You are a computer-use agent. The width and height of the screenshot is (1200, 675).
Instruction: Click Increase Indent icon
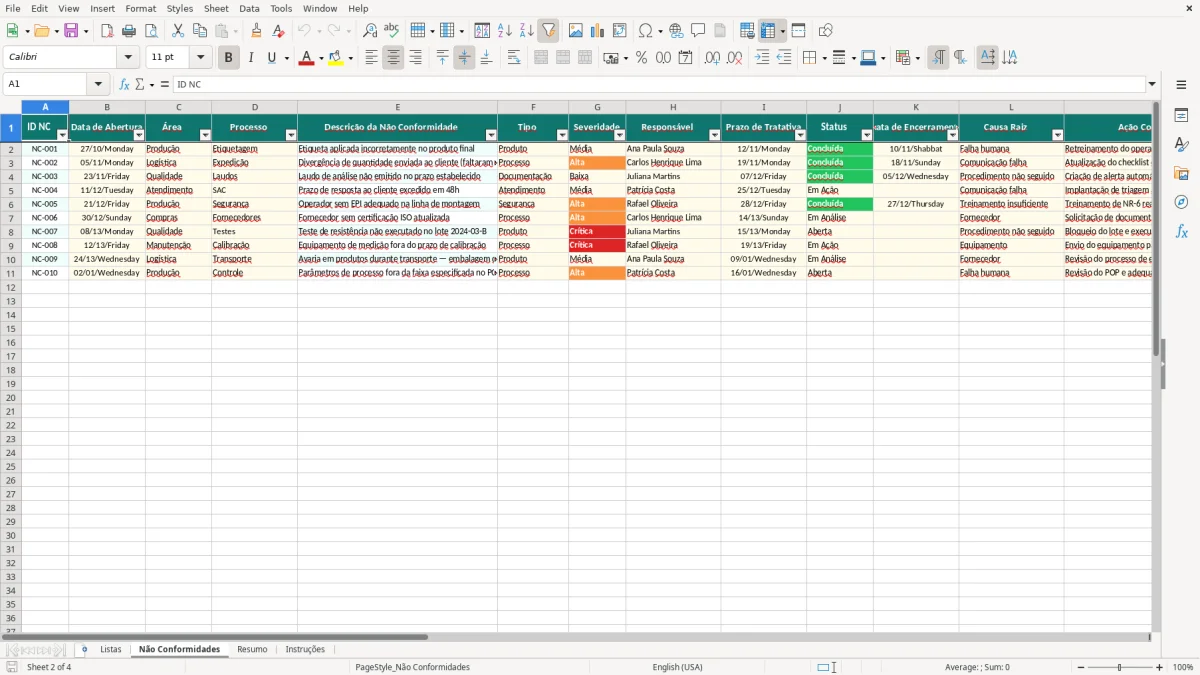762,58
